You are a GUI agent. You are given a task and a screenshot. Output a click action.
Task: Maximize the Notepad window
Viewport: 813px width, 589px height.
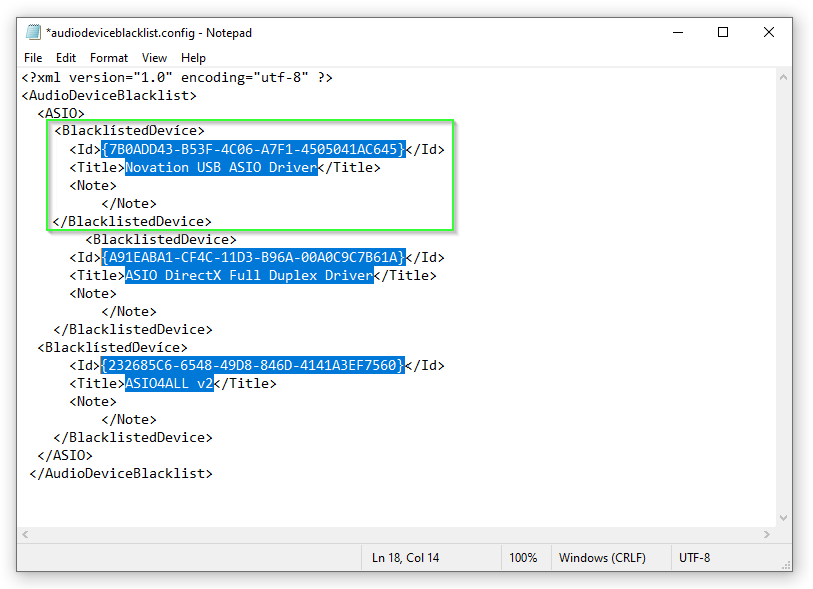tap(723, 32)
